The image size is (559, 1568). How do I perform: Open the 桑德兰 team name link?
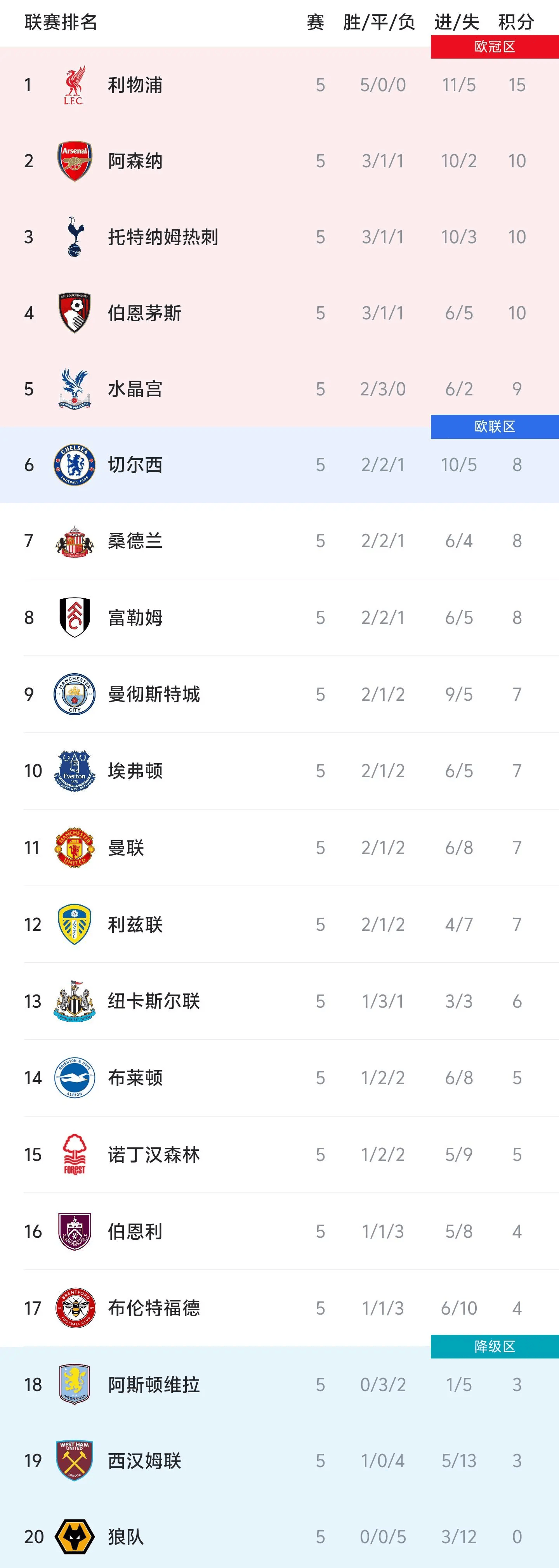(x=135, y=541)
